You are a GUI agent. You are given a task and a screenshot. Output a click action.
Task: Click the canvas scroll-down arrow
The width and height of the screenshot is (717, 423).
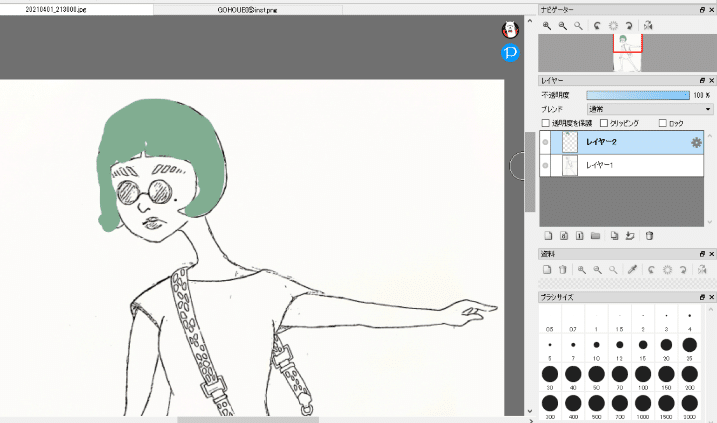click(530, 411)
